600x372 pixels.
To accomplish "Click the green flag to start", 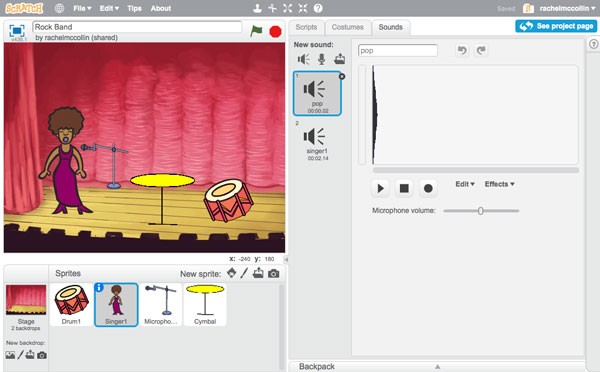I will click(x=256, y=31).
